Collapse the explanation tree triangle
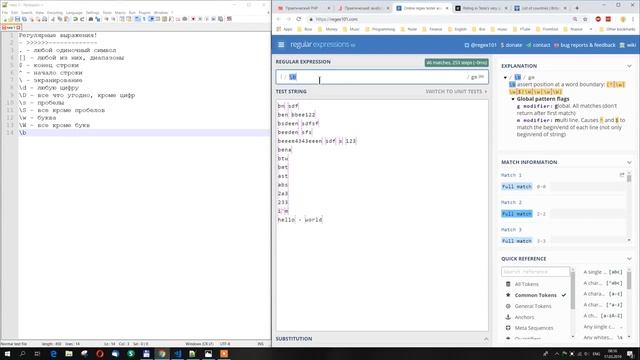The width and height of the screenshot is (640, 360). (505, 77)
